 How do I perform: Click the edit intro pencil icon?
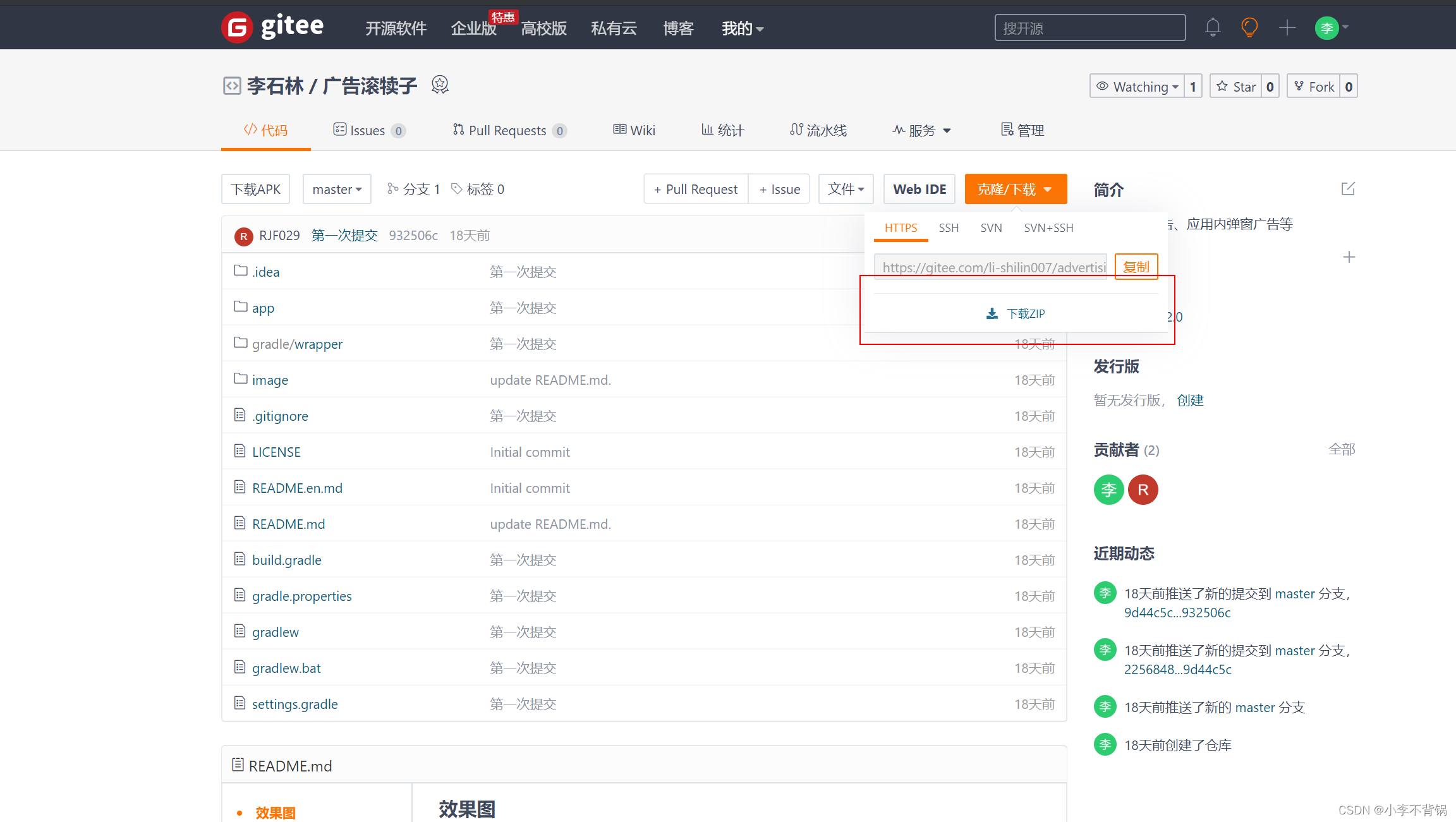[x=1348, y=189]
